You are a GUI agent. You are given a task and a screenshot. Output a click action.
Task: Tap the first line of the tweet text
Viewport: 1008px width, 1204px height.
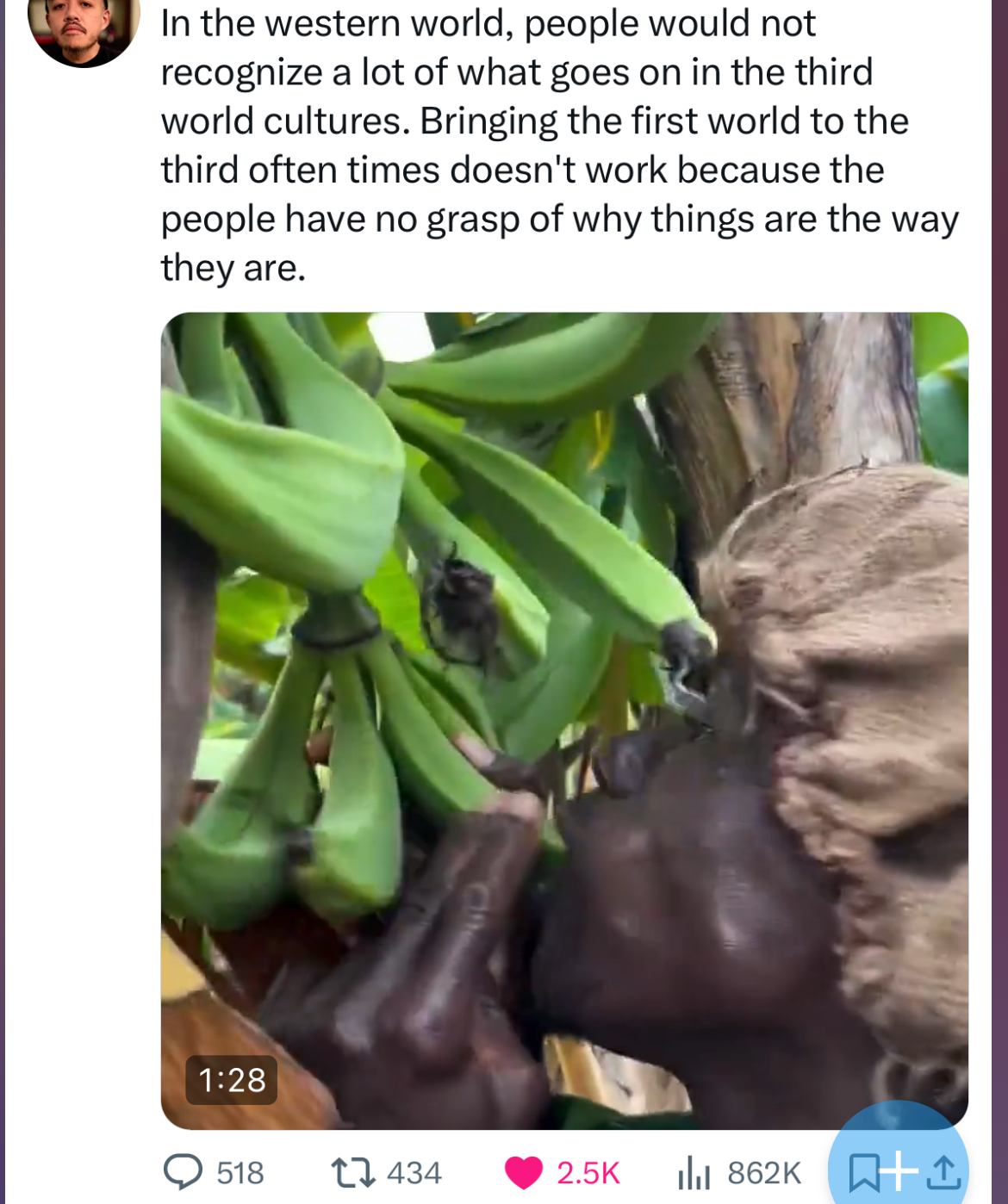[488, 23]
